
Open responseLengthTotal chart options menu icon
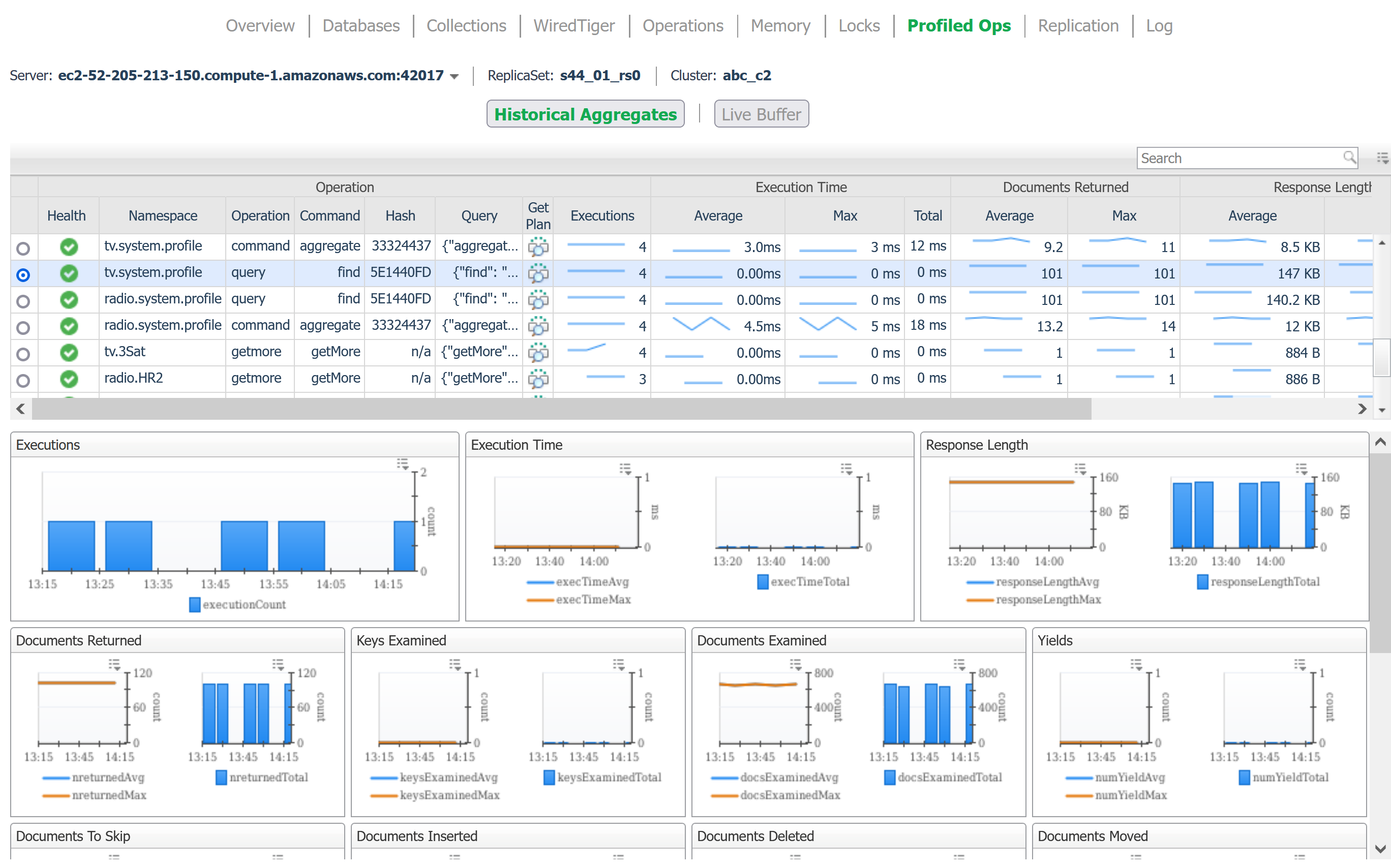pyautogui.click(x=1301, y=469)
